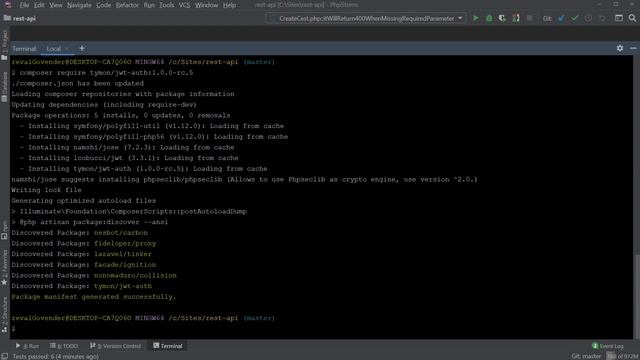Open the Refactor menu
This screenshot has height=360, width=640.
(x=127, y=5)
